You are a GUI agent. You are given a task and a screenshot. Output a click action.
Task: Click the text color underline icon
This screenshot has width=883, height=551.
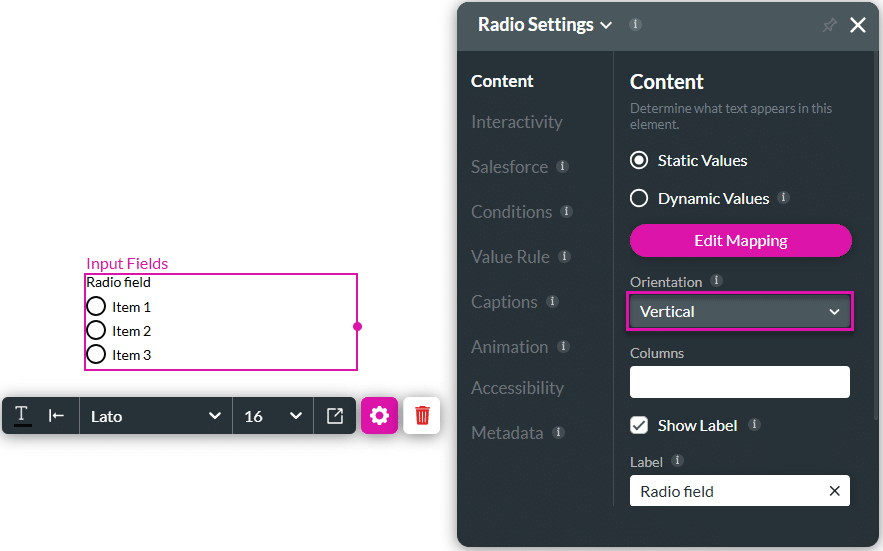pyautogui.click(x=22, y=416)
